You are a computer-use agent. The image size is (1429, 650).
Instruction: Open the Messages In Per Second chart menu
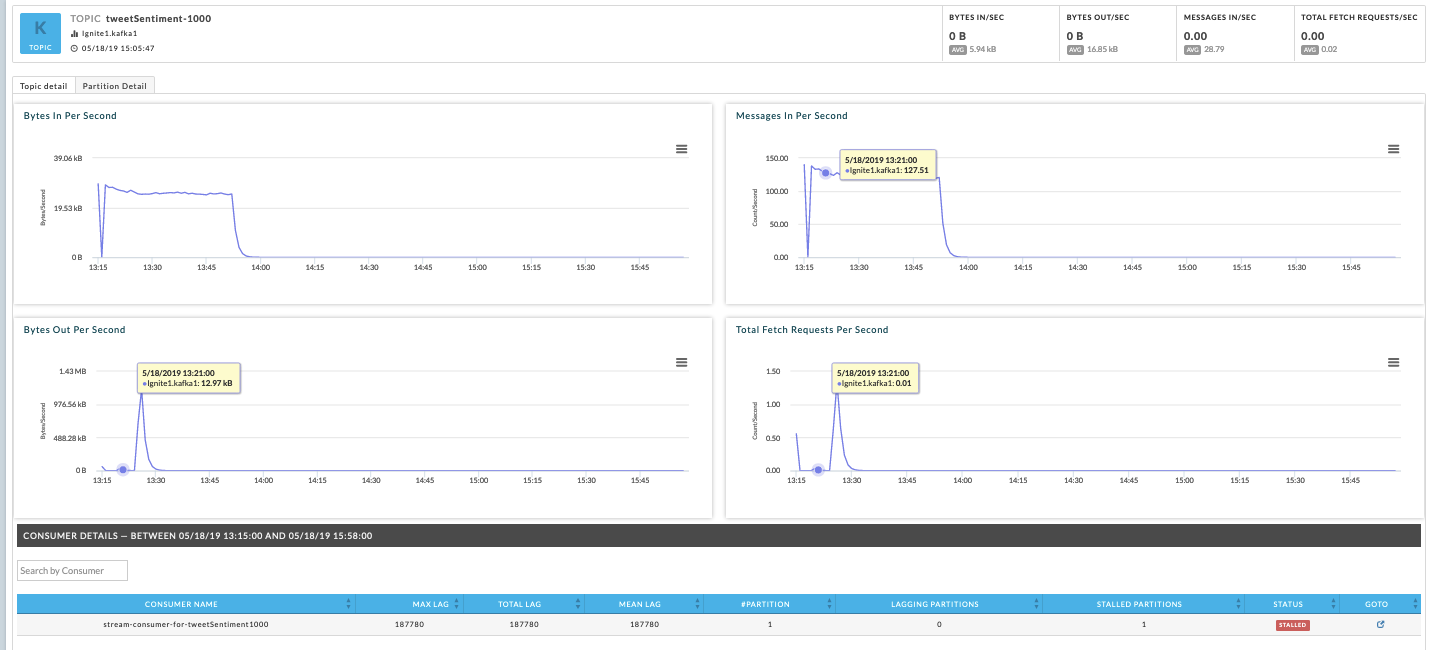[1393, 149]
